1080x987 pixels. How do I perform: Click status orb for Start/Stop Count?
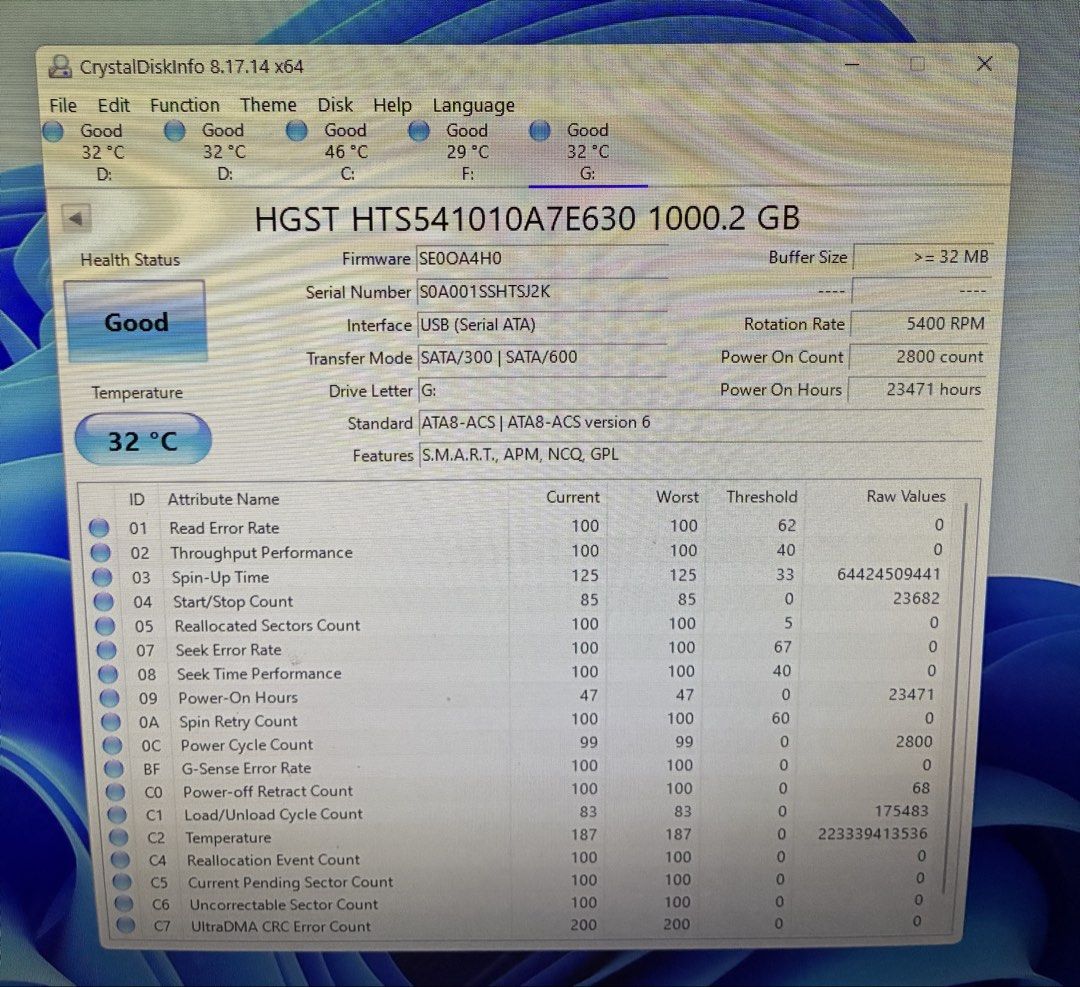tap(103, 602)
